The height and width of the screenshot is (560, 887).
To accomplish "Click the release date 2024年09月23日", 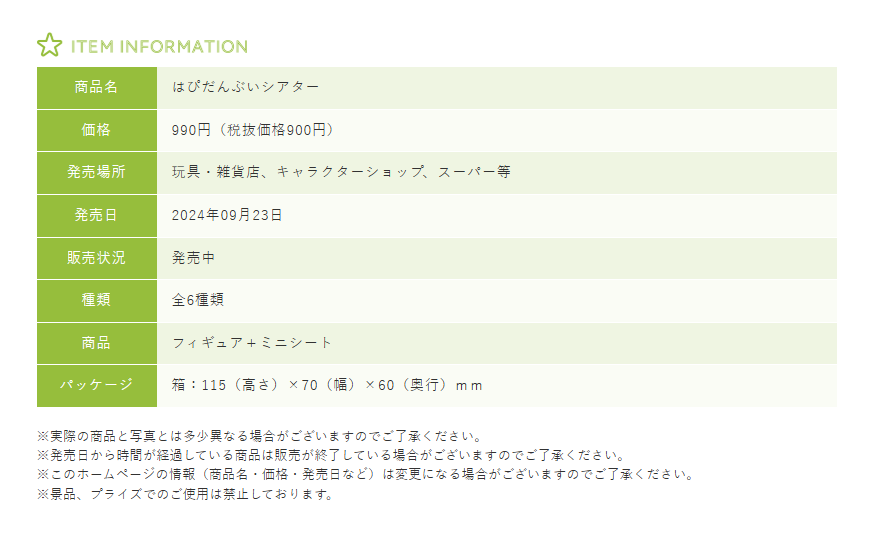I will tap(227, 215).
